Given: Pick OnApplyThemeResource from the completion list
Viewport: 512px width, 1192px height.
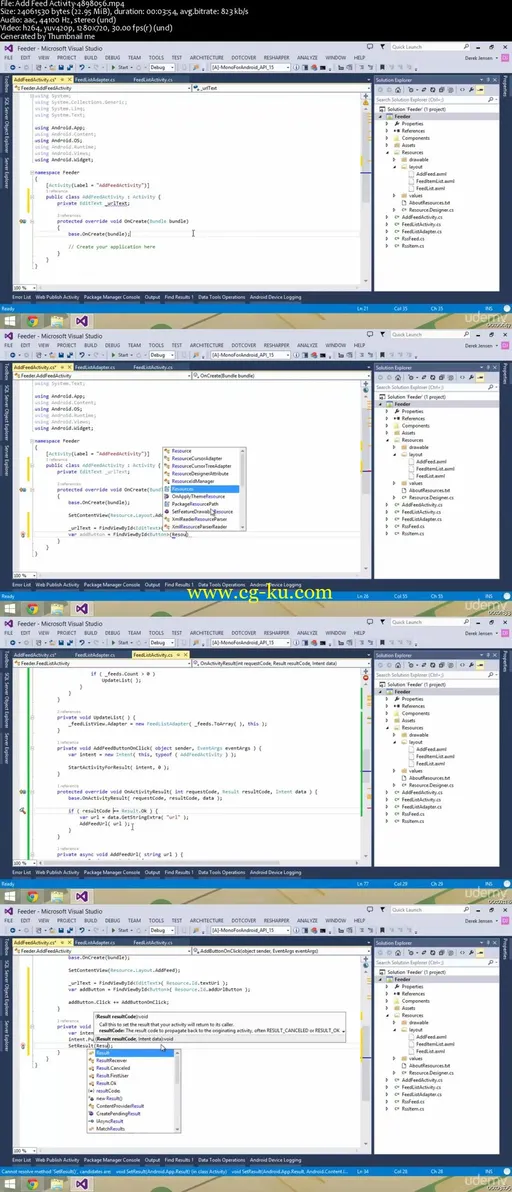Looking at the screenshot, I should [x=198, y=496].
